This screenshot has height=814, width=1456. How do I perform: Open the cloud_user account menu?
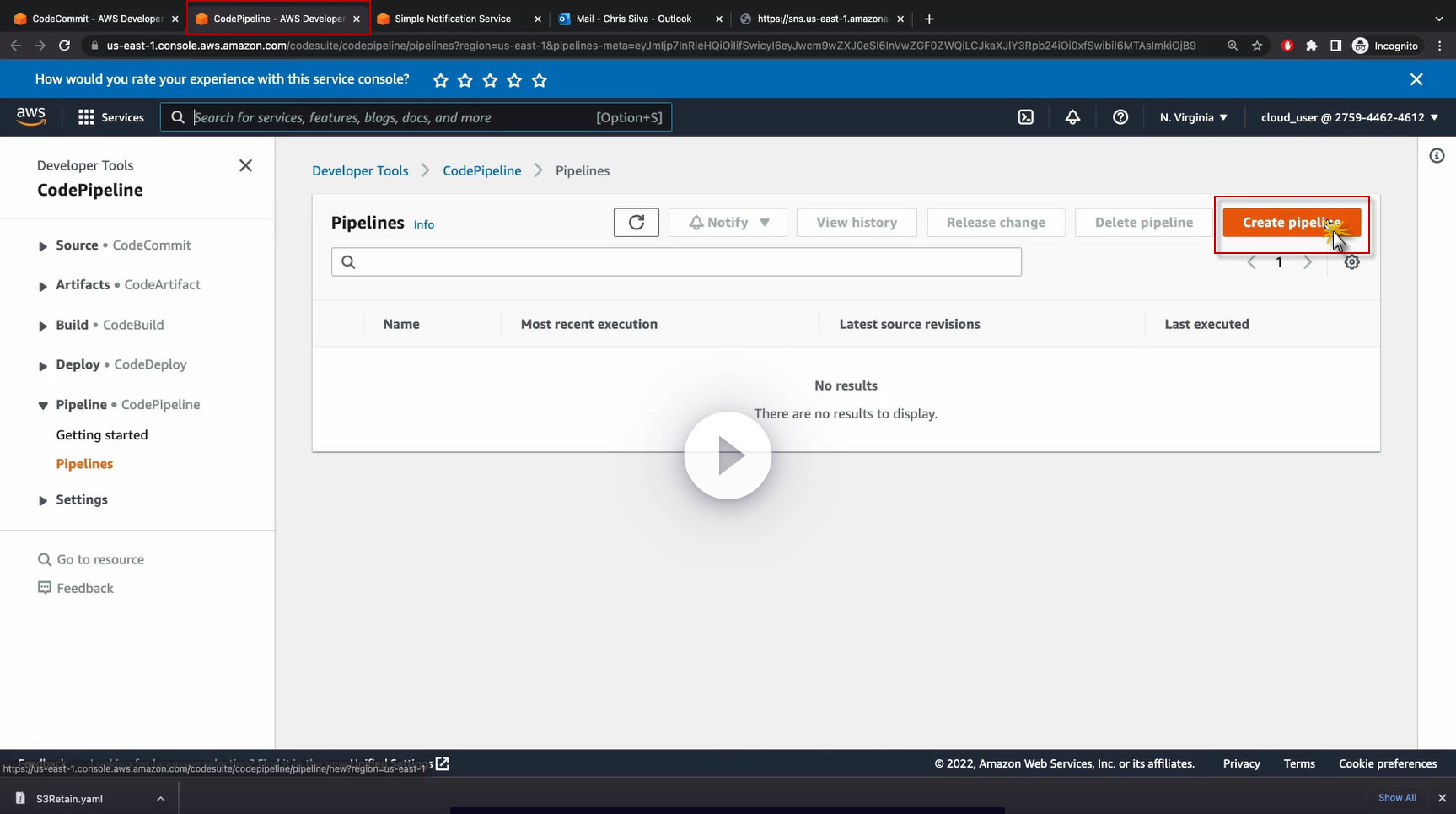coord(1349,117)
